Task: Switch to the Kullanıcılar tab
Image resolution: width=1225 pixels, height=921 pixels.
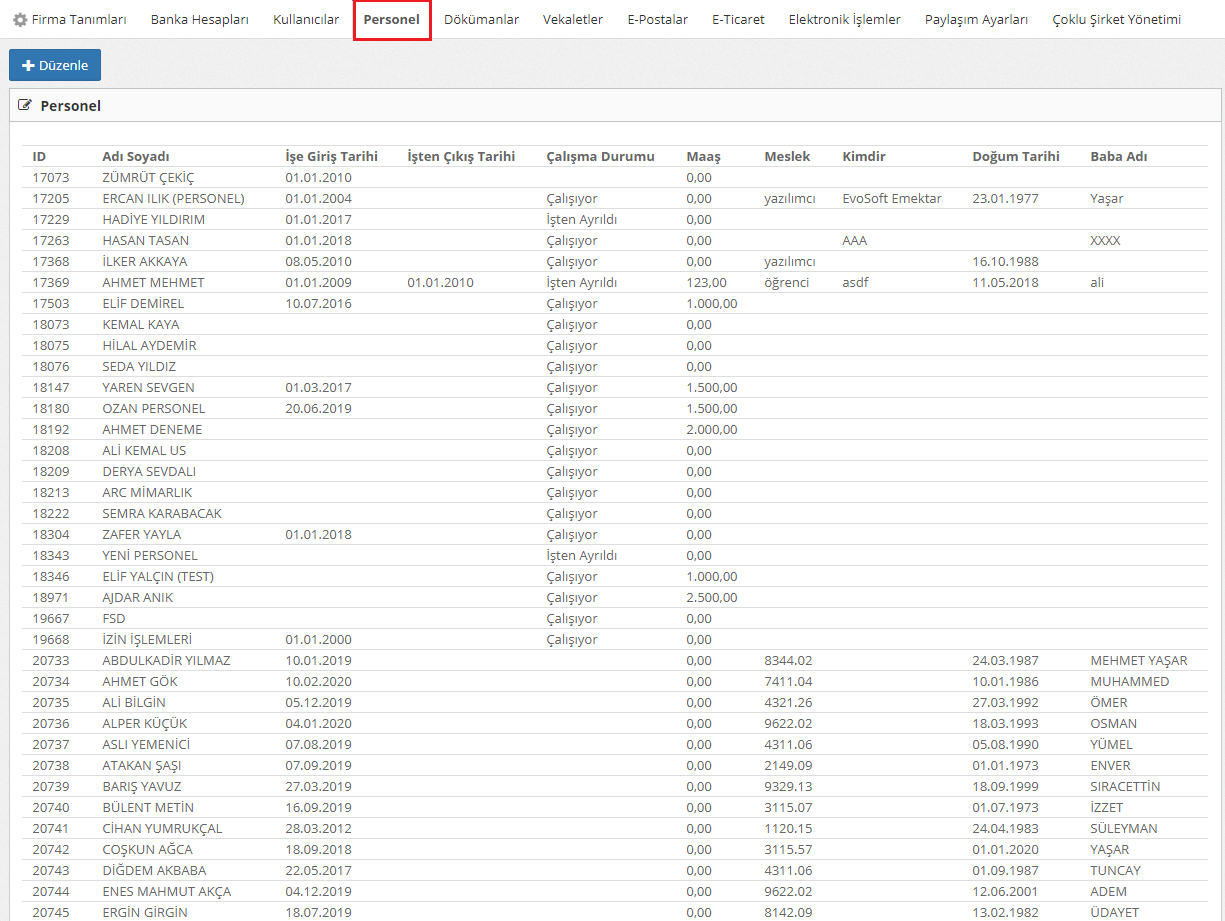Action: tap(306, 20)
